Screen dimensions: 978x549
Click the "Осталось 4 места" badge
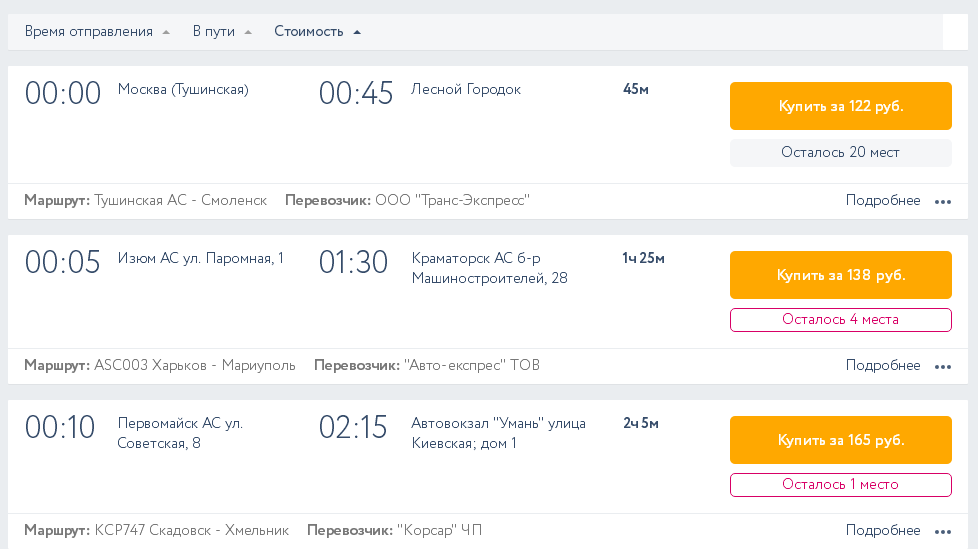[840, 320]
